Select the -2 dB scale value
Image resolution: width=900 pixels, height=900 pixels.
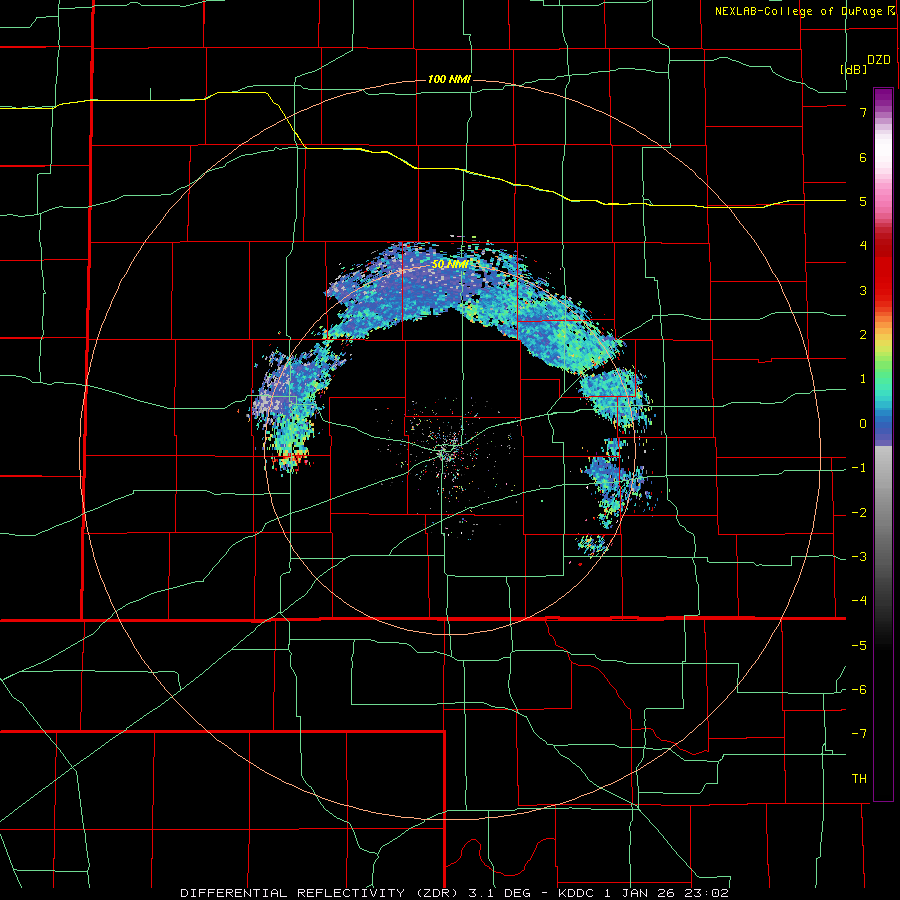[859, 513]
